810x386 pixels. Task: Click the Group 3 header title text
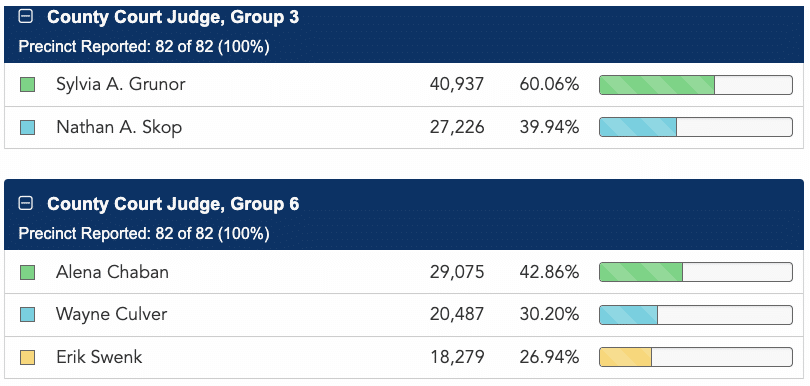point(173,17)
